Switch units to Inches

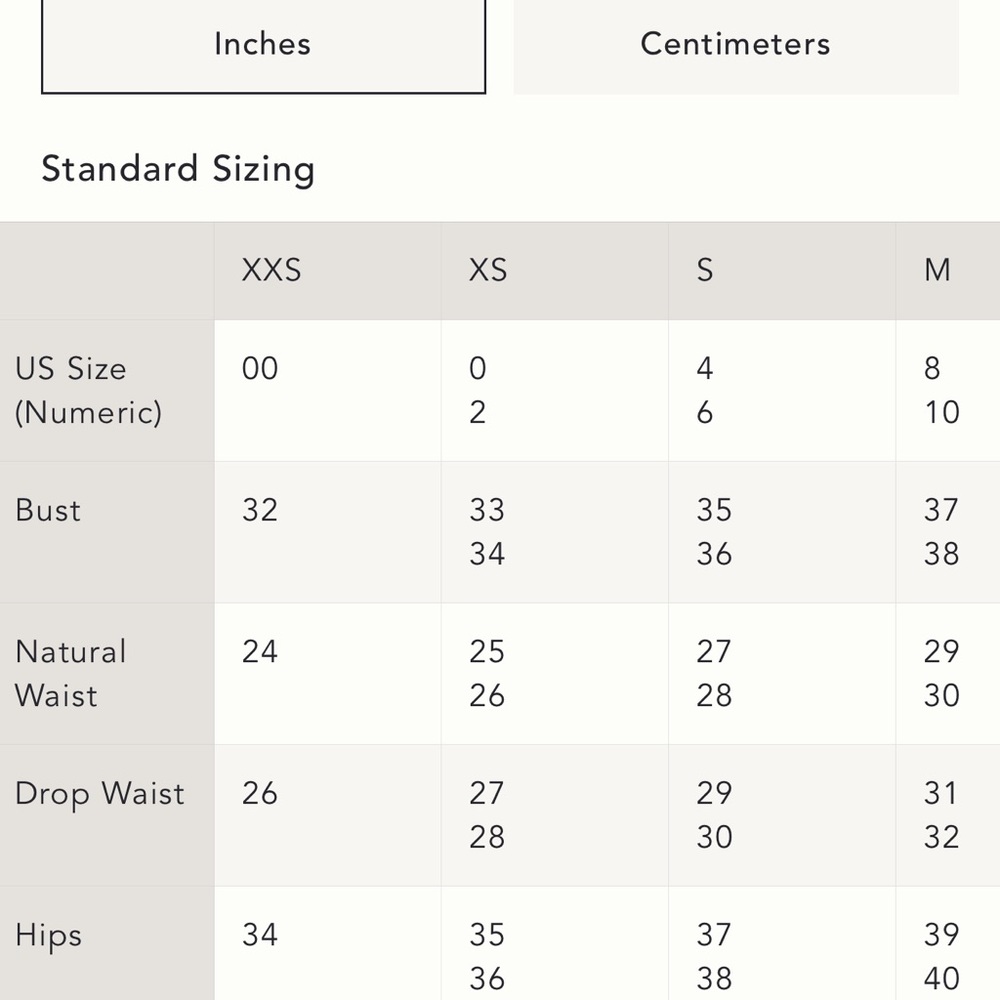point(263,46)
